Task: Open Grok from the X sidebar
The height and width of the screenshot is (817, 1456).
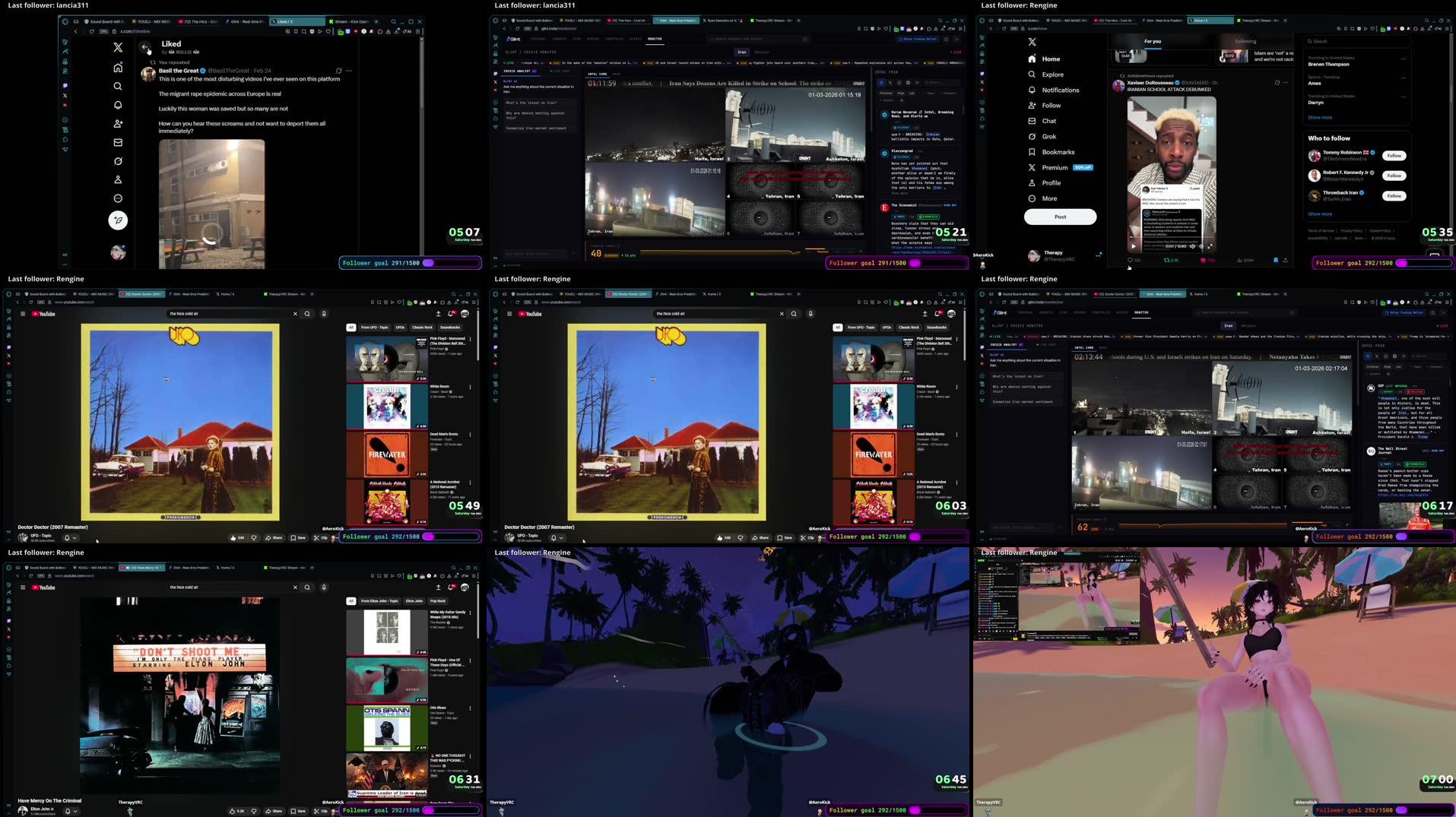Action: [1048, 136]
